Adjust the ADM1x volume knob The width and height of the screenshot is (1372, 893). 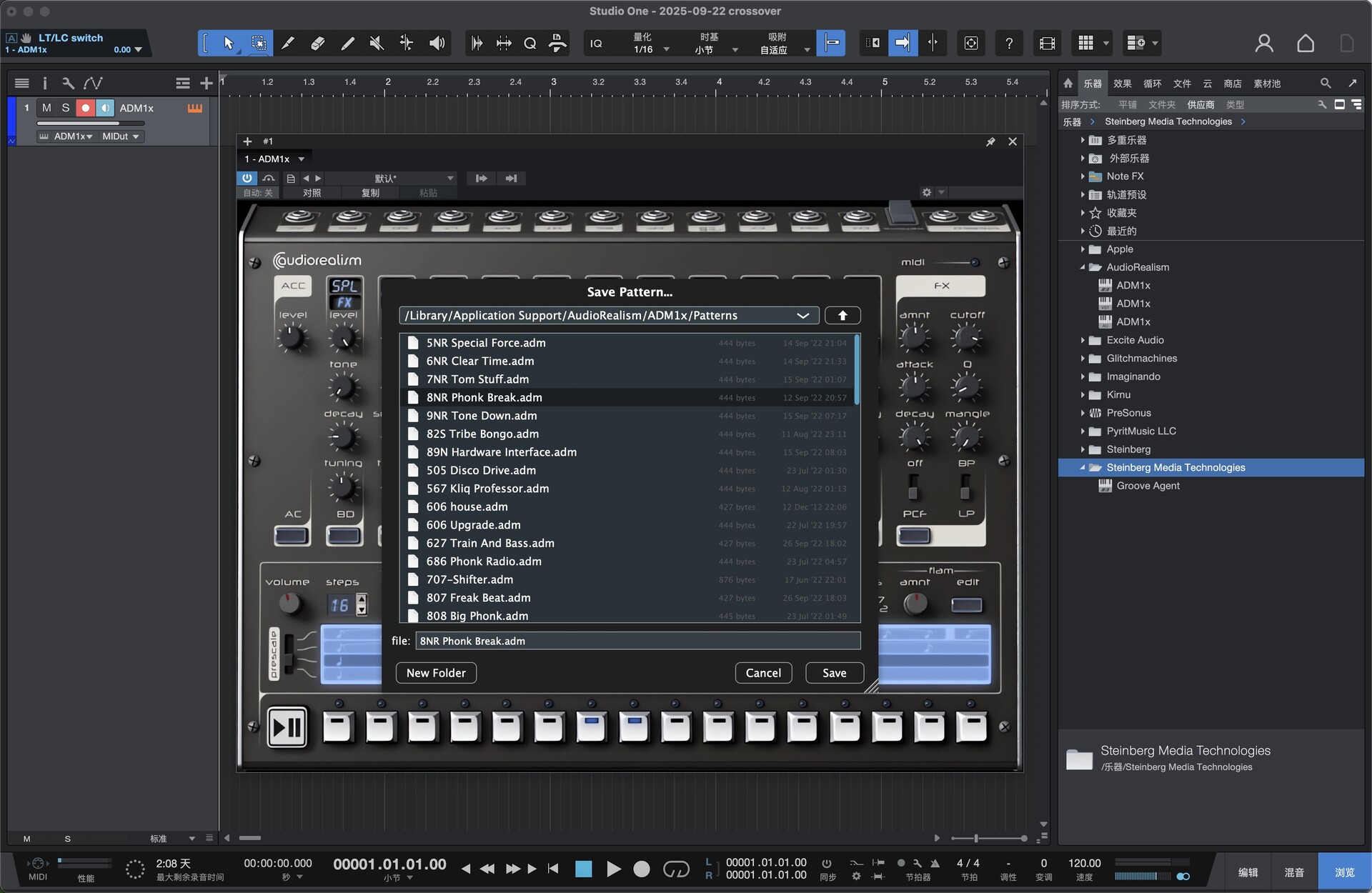click(x=289, y=604)
